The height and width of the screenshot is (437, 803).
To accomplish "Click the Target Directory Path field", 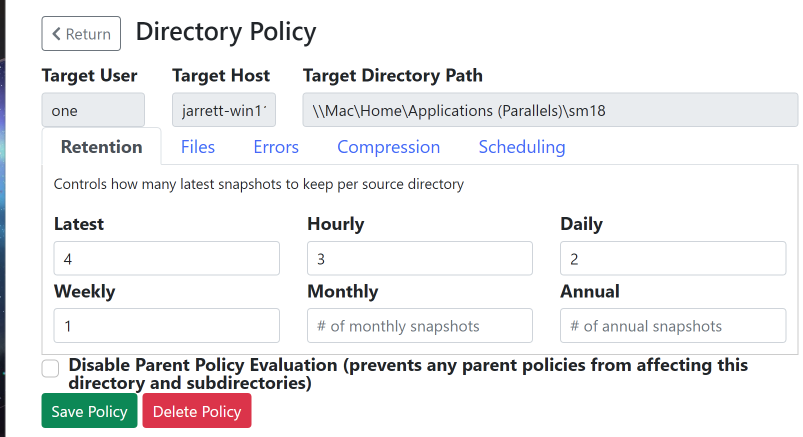I will [550, 110].
